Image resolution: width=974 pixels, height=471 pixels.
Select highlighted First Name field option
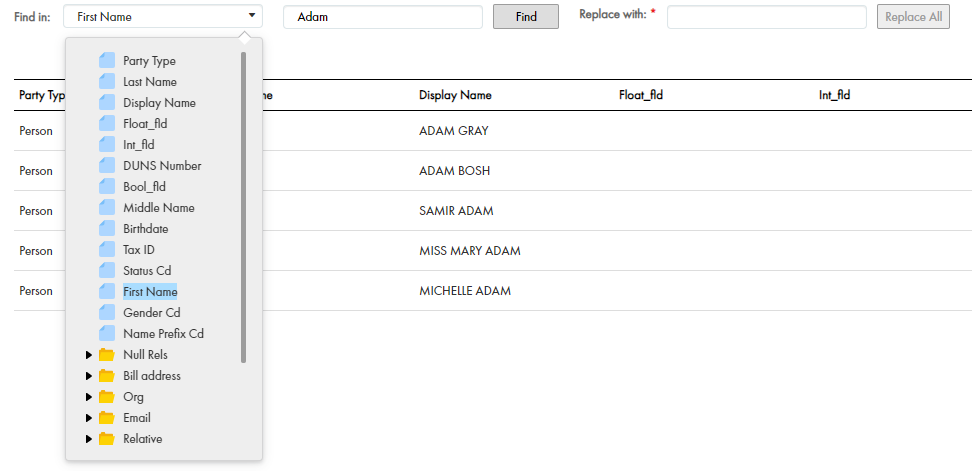[150, 291]
